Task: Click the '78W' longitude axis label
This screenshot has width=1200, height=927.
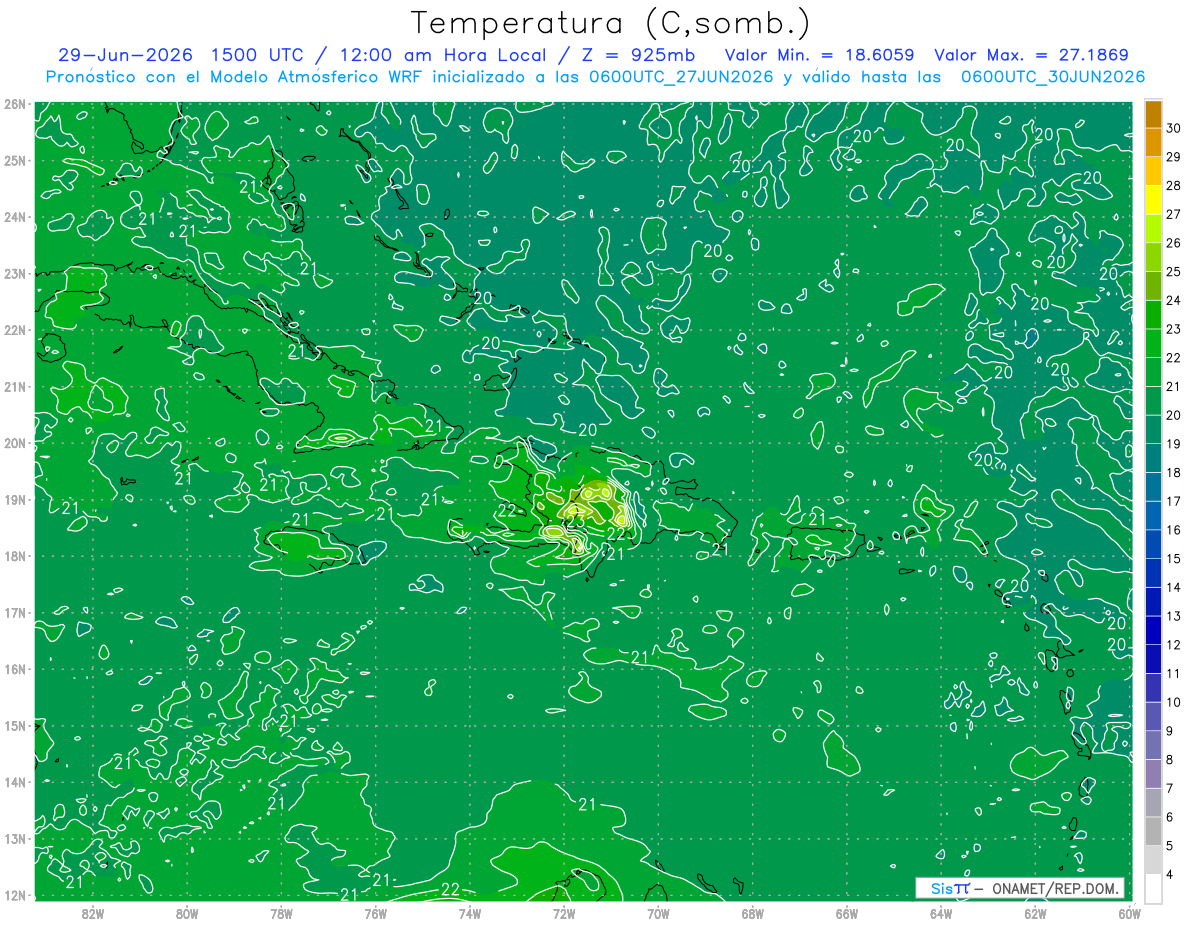Action: (x=281, y=913)
